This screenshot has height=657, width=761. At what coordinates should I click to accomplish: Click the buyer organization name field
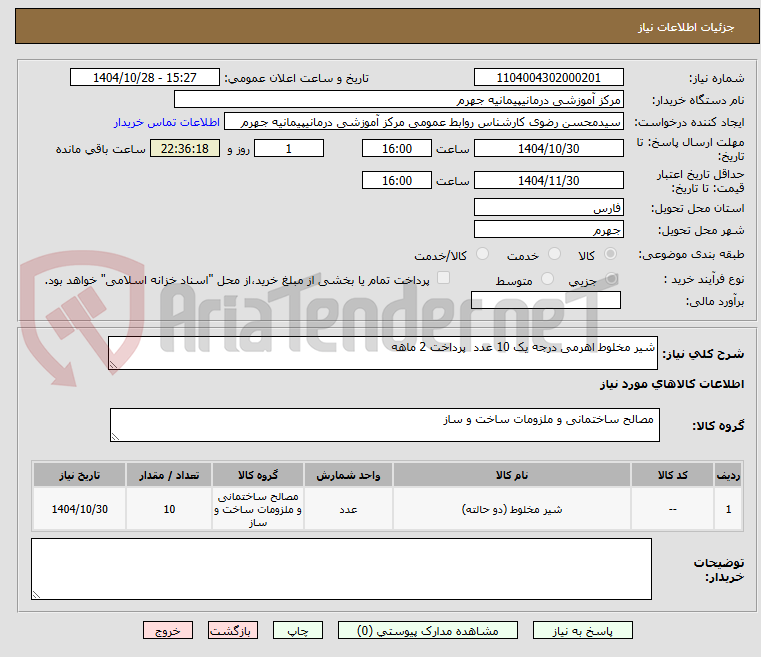coord(398,99)
